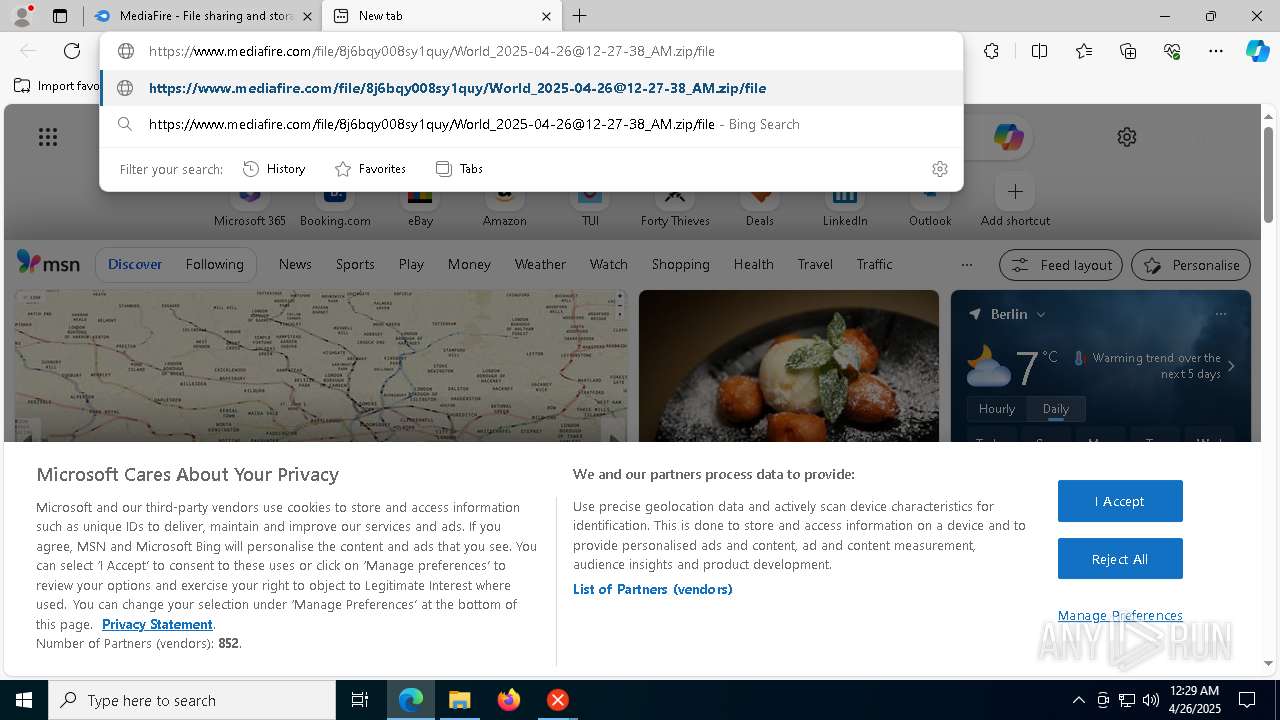Switch weather to Hourly view
This screenshot has width=1280, height=720.
996,409
